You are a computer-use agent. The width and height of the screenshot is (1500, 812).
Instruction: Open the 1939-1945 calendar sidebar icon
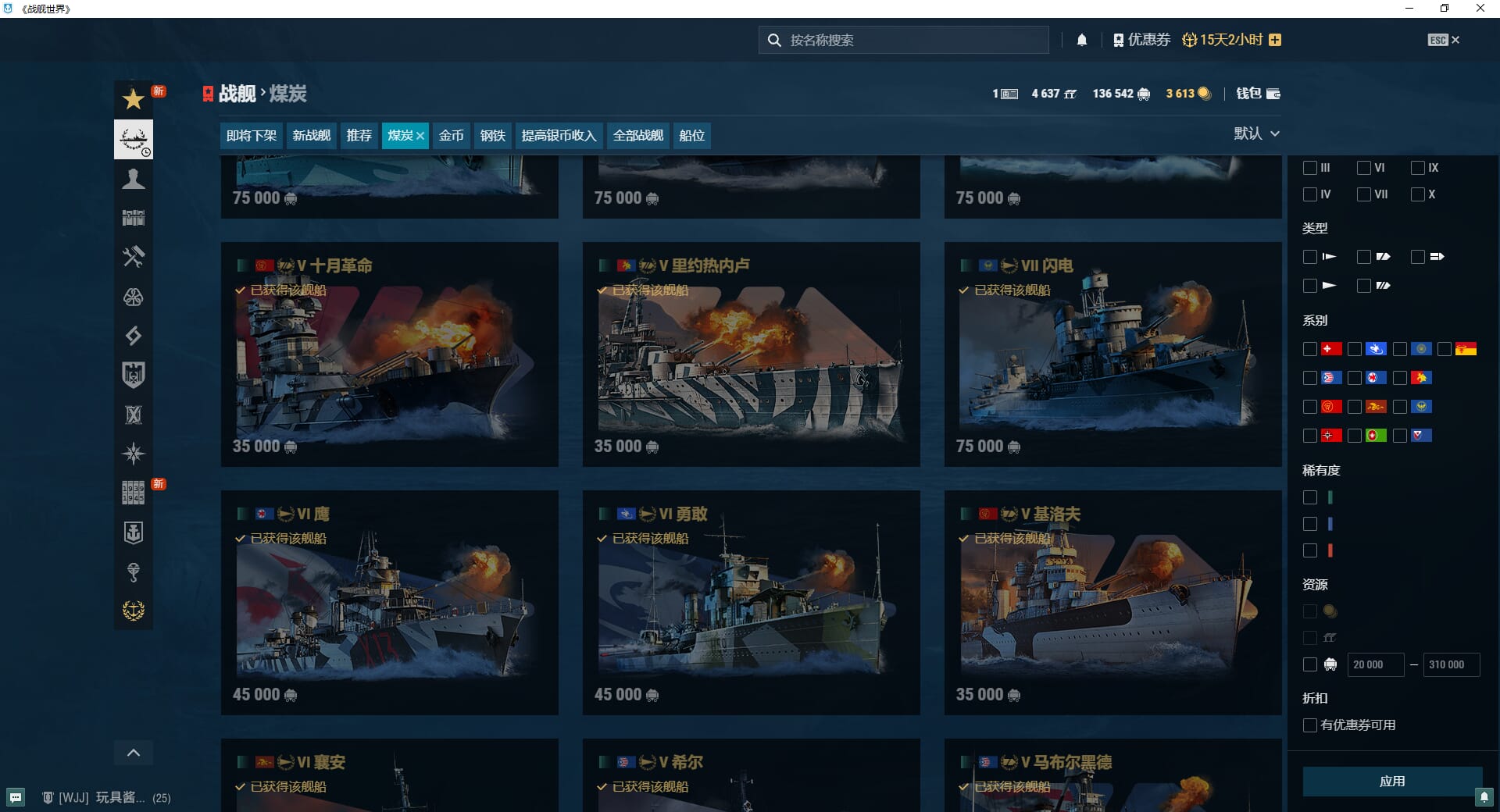(x=134, y=493)
